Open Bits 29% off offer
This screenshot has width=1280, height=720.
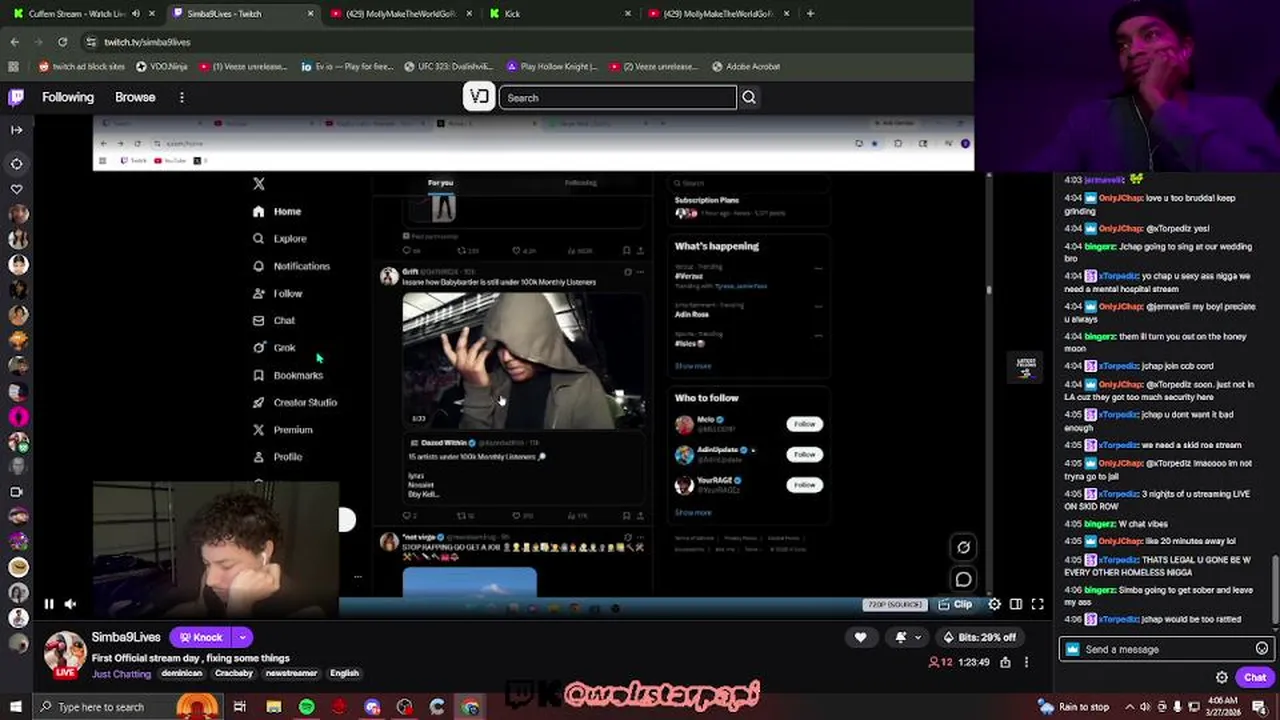[979, 637]
